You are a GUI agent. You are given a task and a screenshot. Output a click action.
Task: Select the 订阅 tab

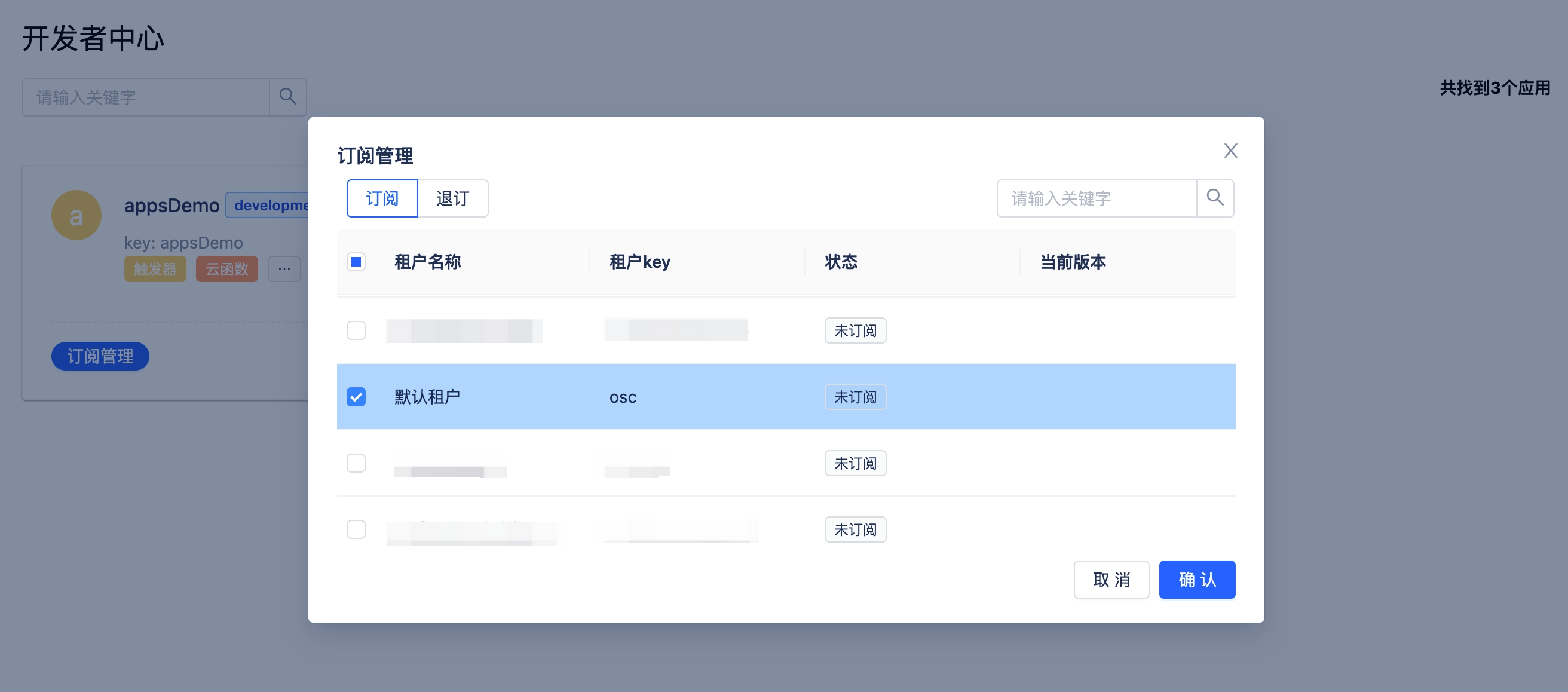coord(382,198)
